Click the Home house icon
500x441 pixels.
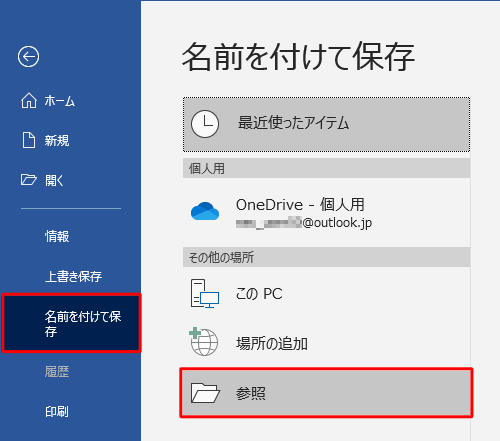coord(29,100)
